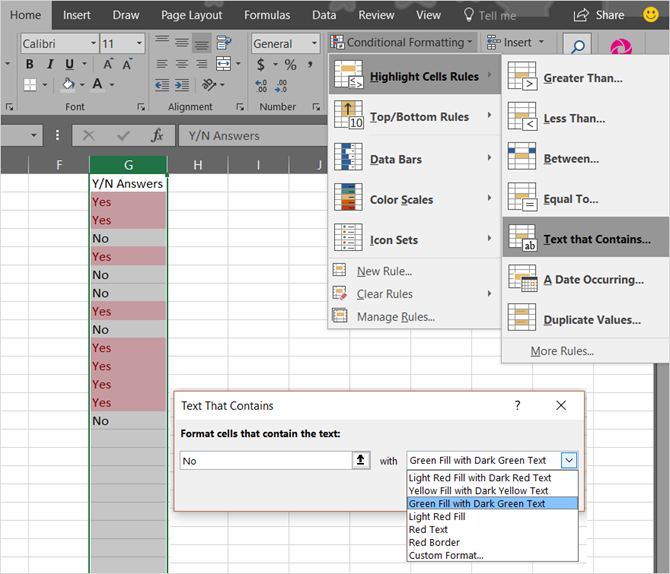The height and width of the screenshot is (574, 670).
Task: Select Yellow Fill with Dark Yellow Text
Action: pyautogui.click(x=479, y=491)
